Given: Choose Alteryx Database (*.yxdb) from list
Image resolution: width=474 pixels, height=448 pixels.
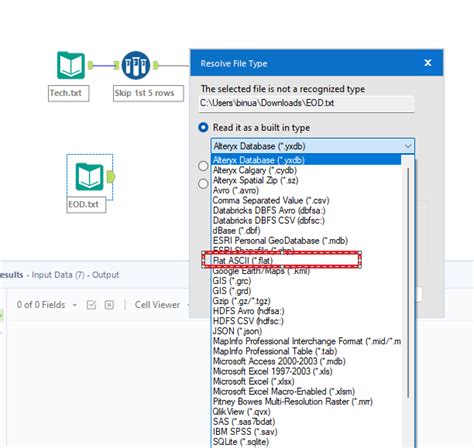Looking at the screenshot, I should [x=306, y=160].
